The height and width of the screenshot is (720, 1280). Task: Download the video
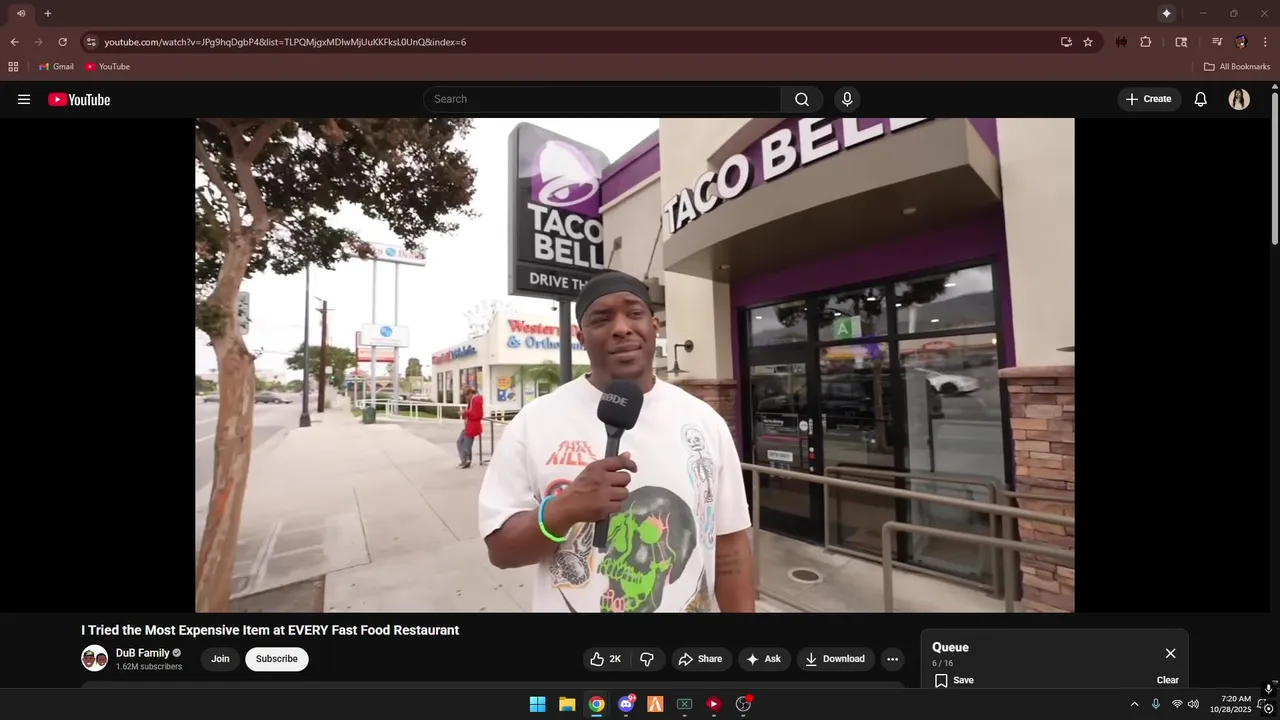coord(835,659)
